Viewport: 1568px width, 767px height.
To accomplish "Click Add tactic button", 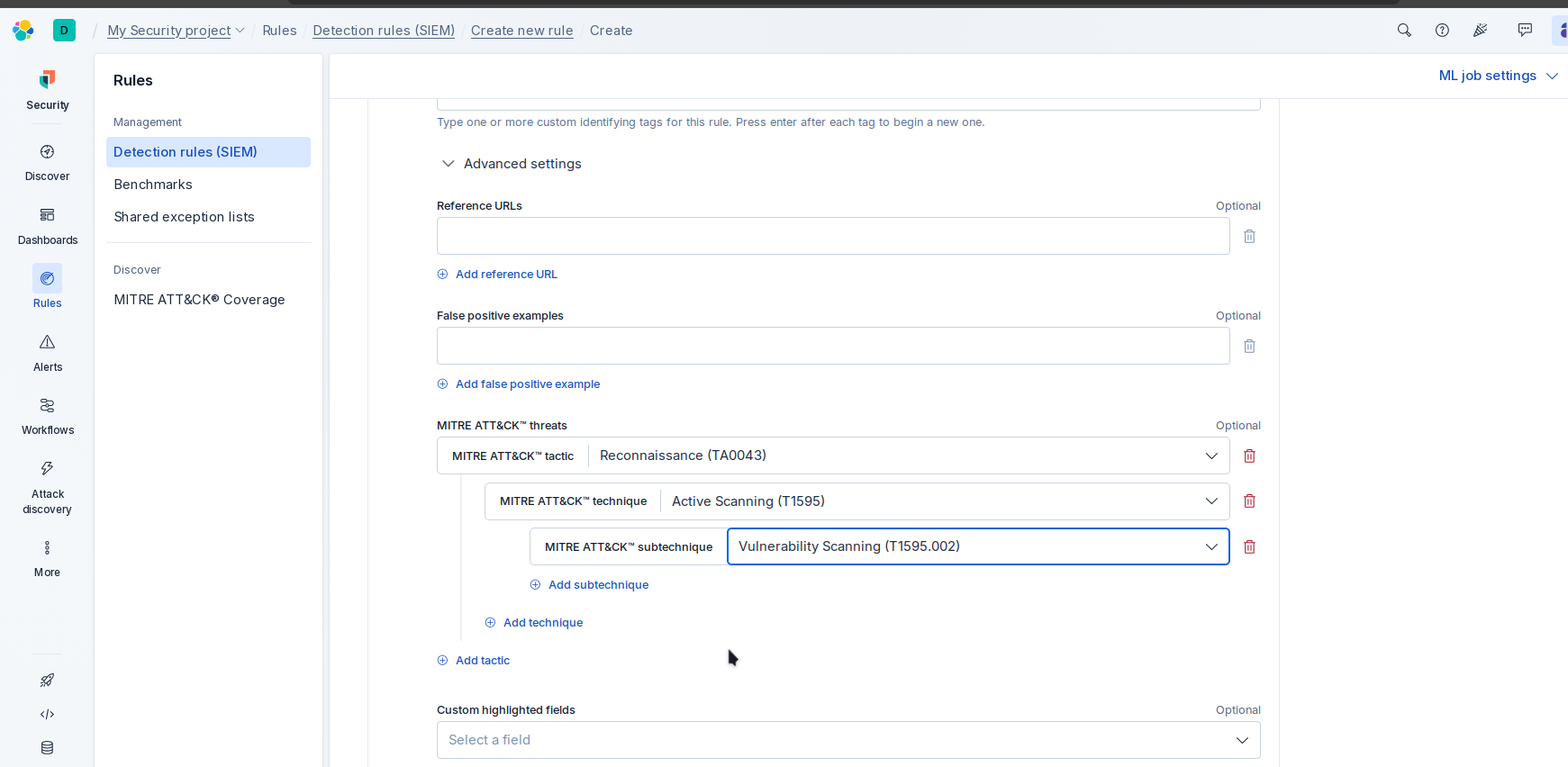I will tap(482, 661).
